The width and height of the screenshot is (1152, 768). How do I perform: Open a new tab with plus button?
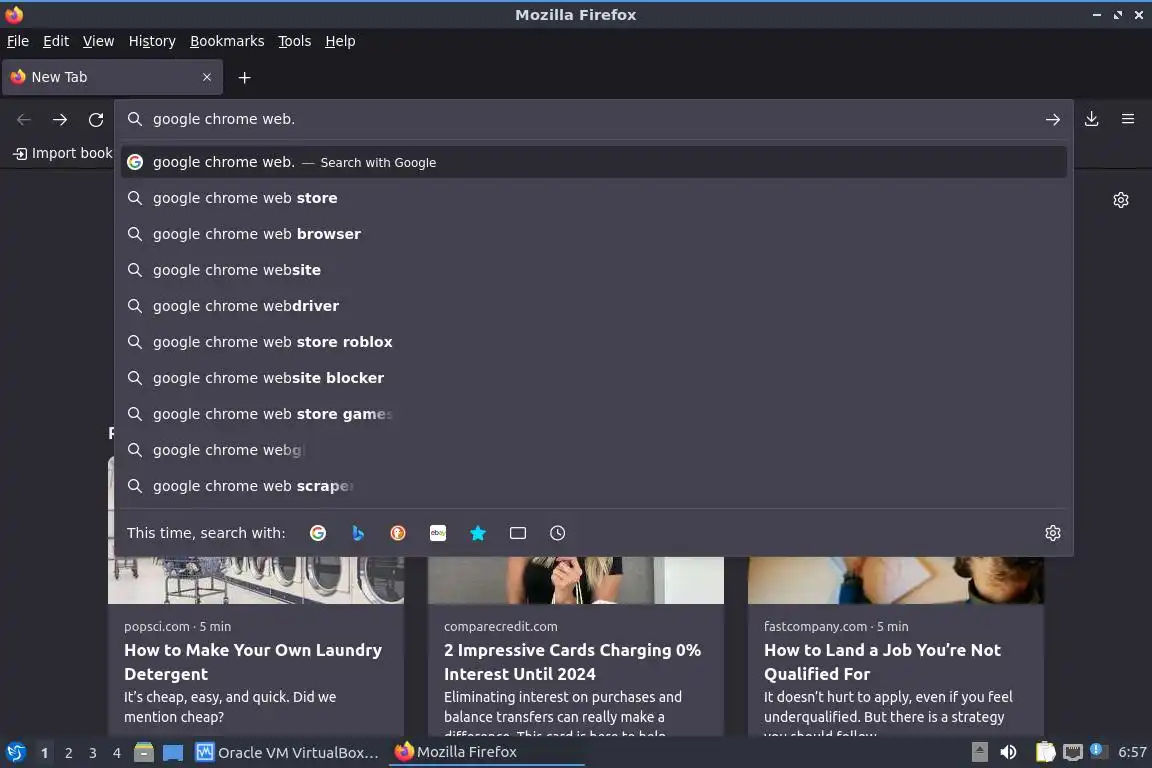(245, 77)
